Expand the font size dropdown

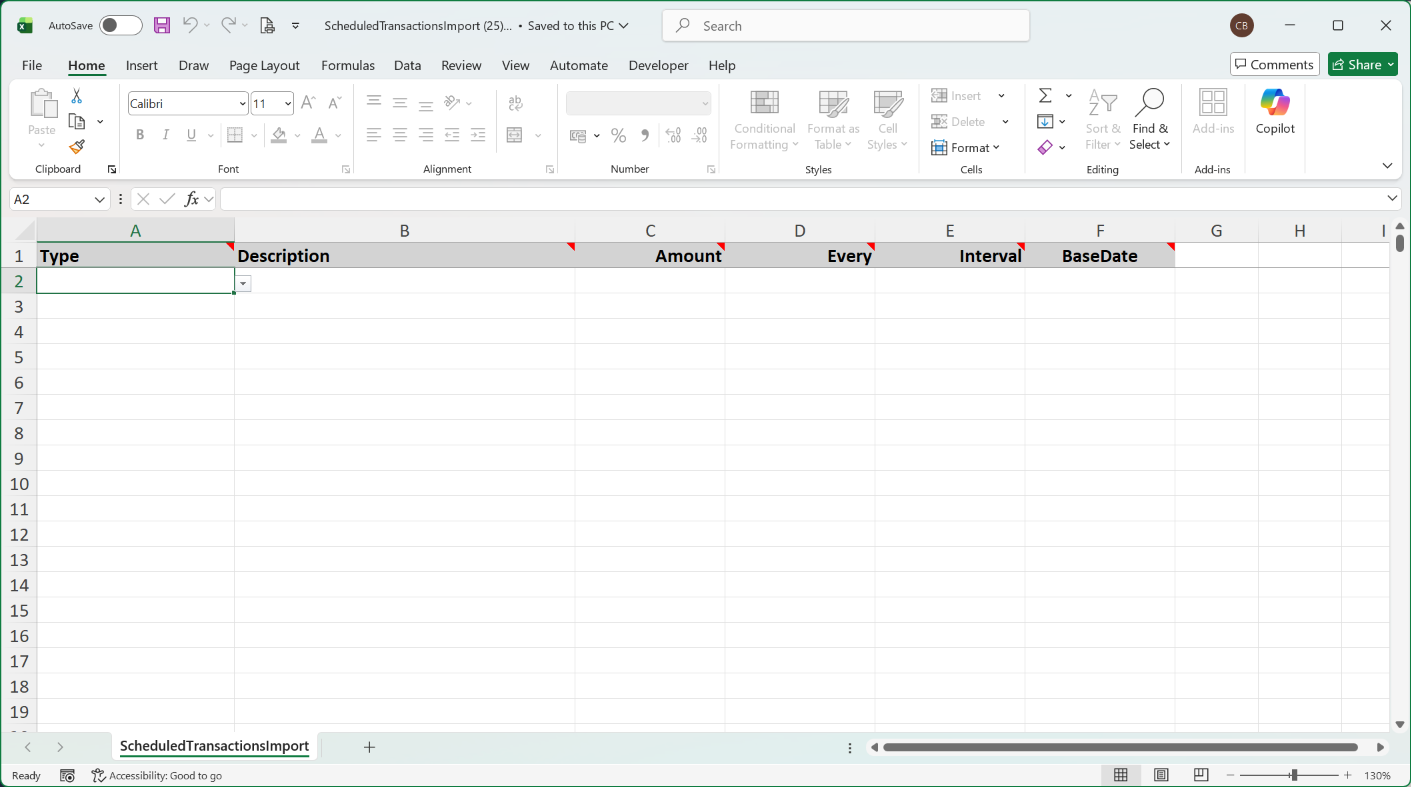pyautogui.click(x=288, y=104)
